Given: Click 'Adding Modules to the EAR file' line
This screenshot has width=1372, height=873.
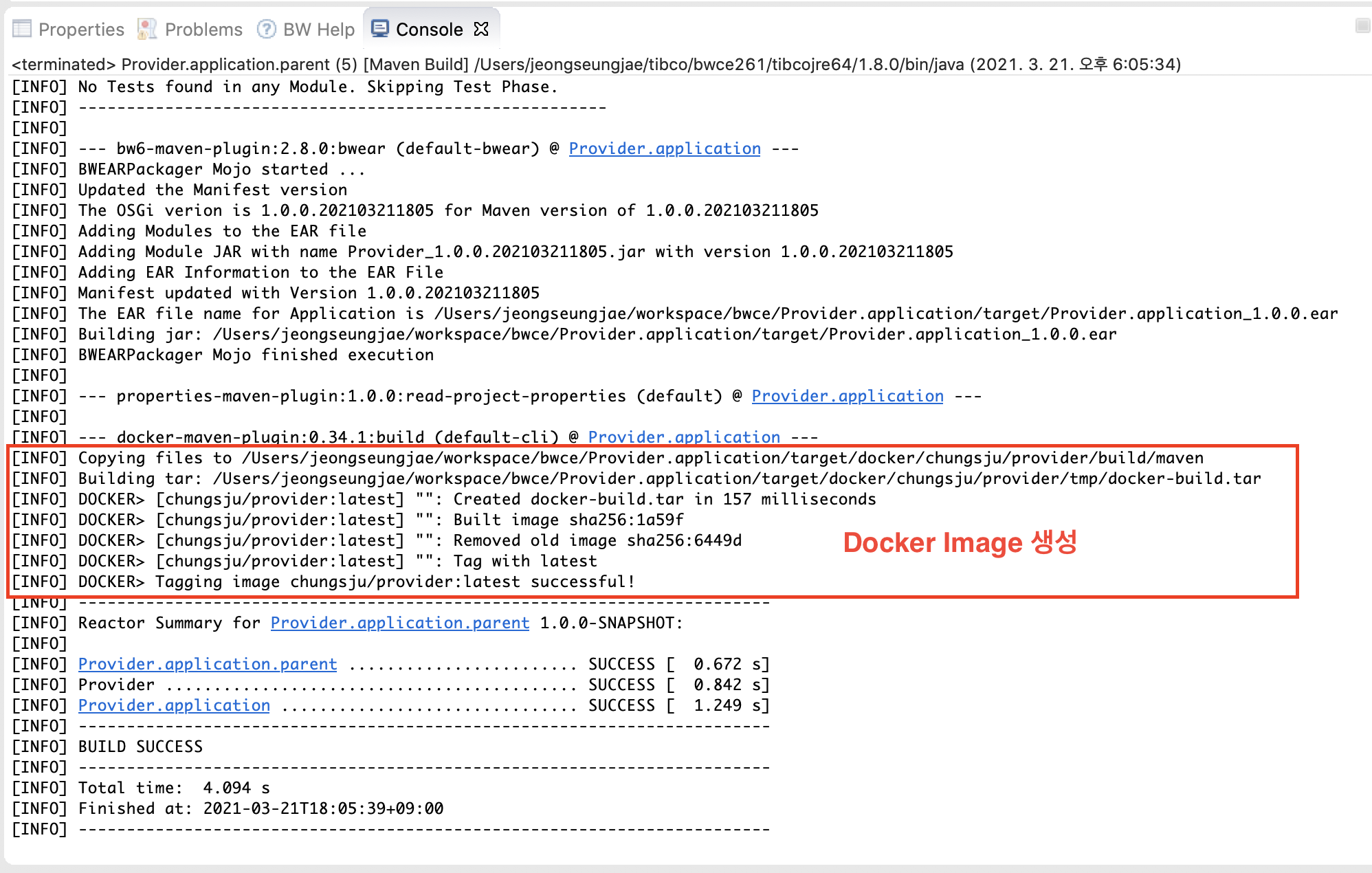Looking at the screenshot, I should pyautogui.click(x=189, y=231).
